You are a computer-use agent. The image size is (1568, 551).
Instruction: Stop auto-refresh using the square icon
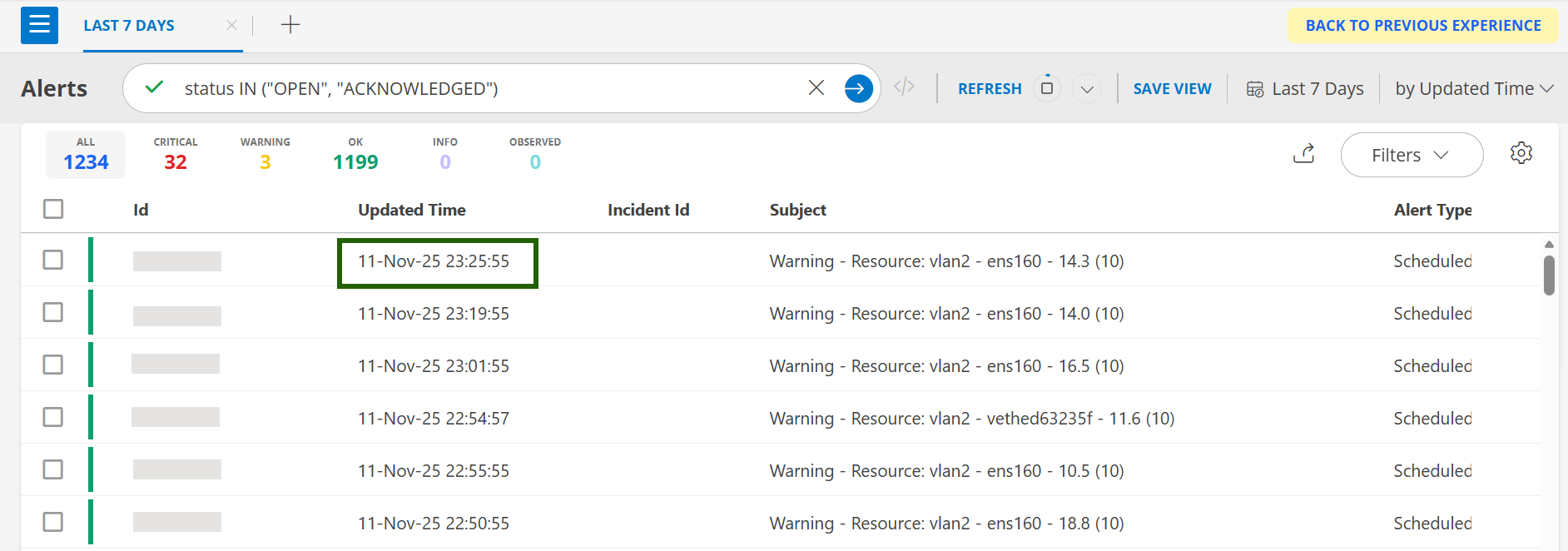1047,88
